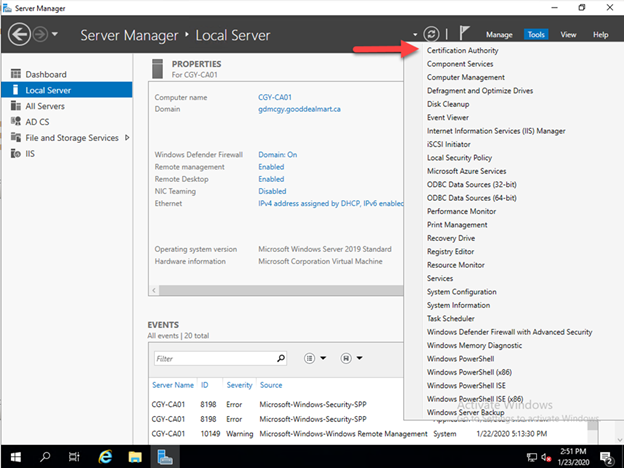
Task: Open the View menu
Action: 568,35
